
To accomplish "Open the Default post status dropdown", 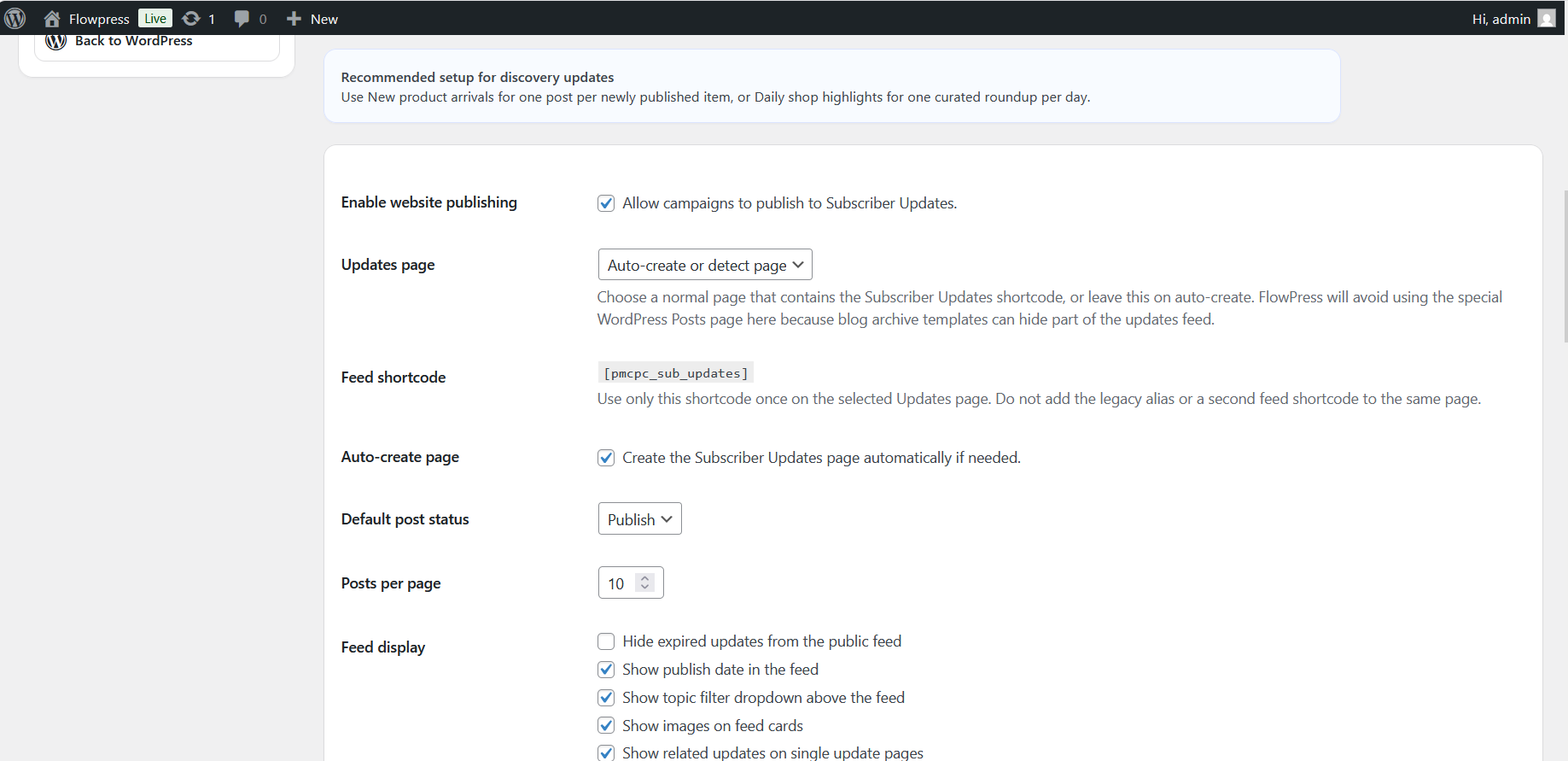I will tap(640, 519).
